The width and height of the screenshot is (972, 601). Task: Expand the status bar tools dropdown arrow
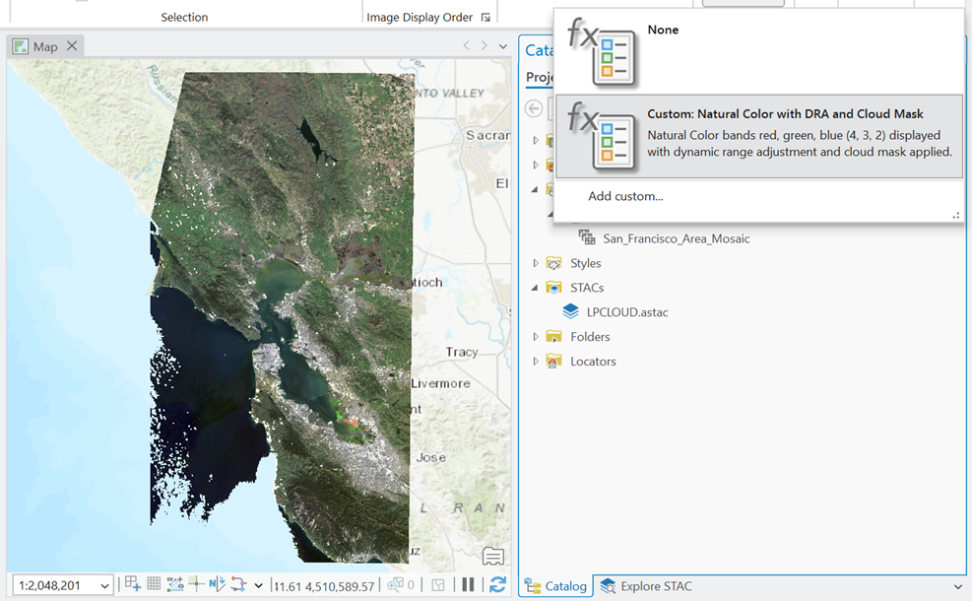point(258,586)
